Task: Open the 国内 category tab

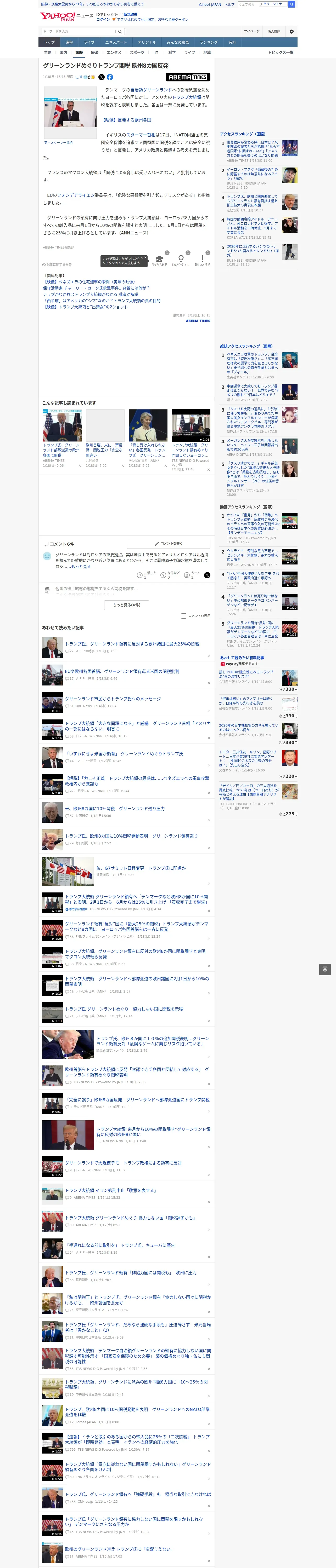Action: pos(63,52)
